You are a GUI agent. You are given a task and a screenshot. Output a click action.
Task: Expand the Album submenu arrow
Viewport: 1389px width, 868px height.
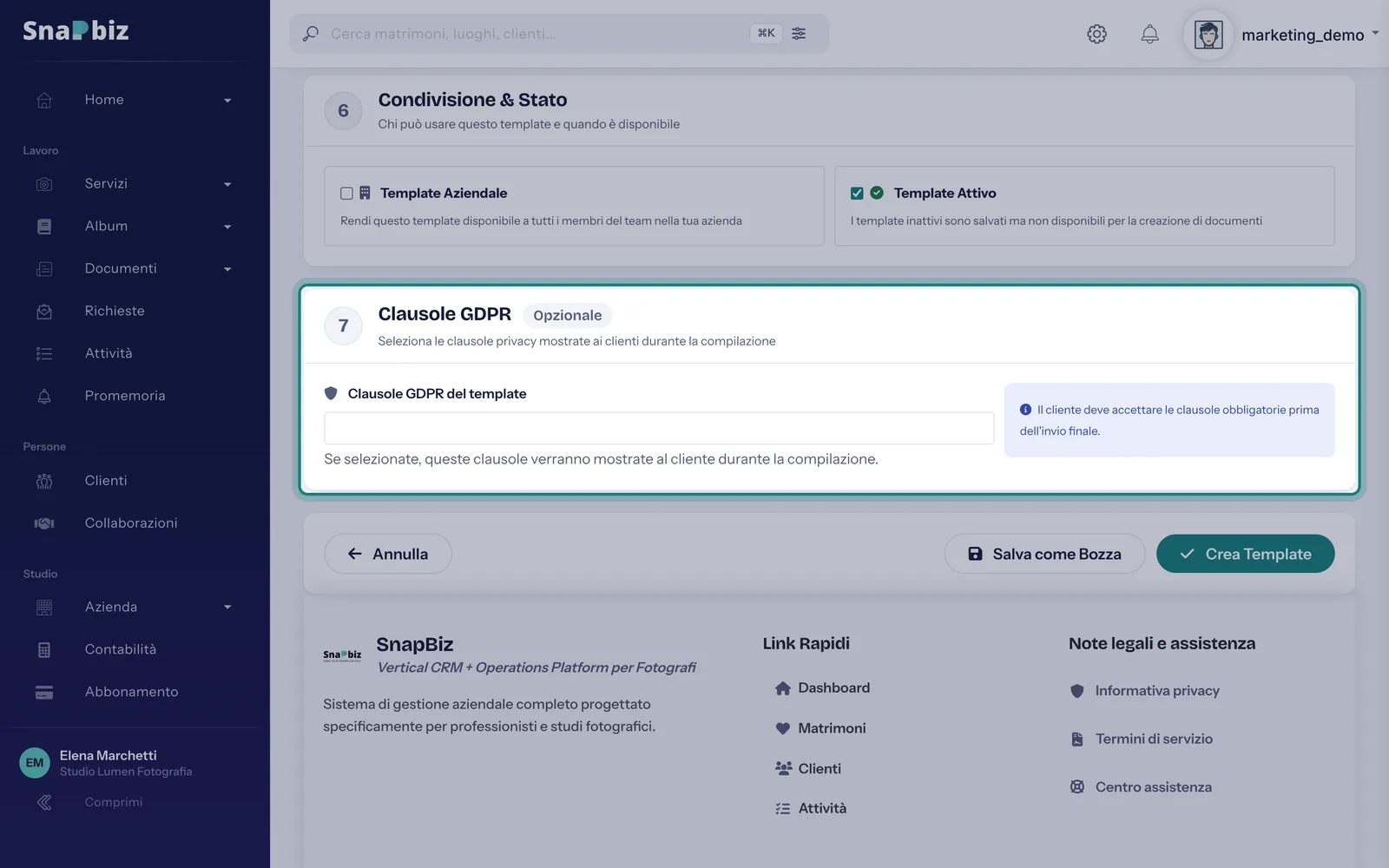(x=227, y=227)
